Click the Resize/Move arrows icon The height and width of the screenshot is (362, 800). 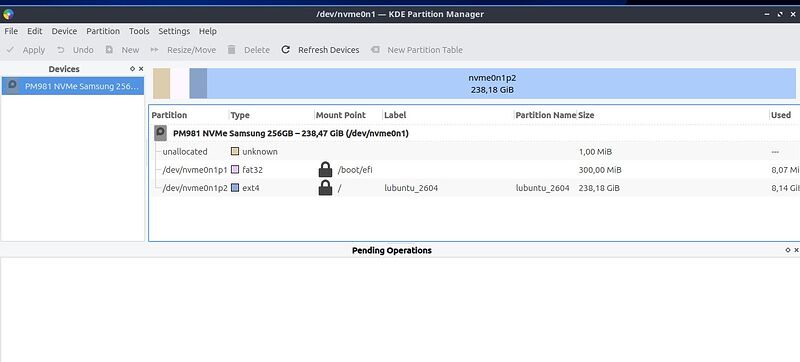coord(154,50)
